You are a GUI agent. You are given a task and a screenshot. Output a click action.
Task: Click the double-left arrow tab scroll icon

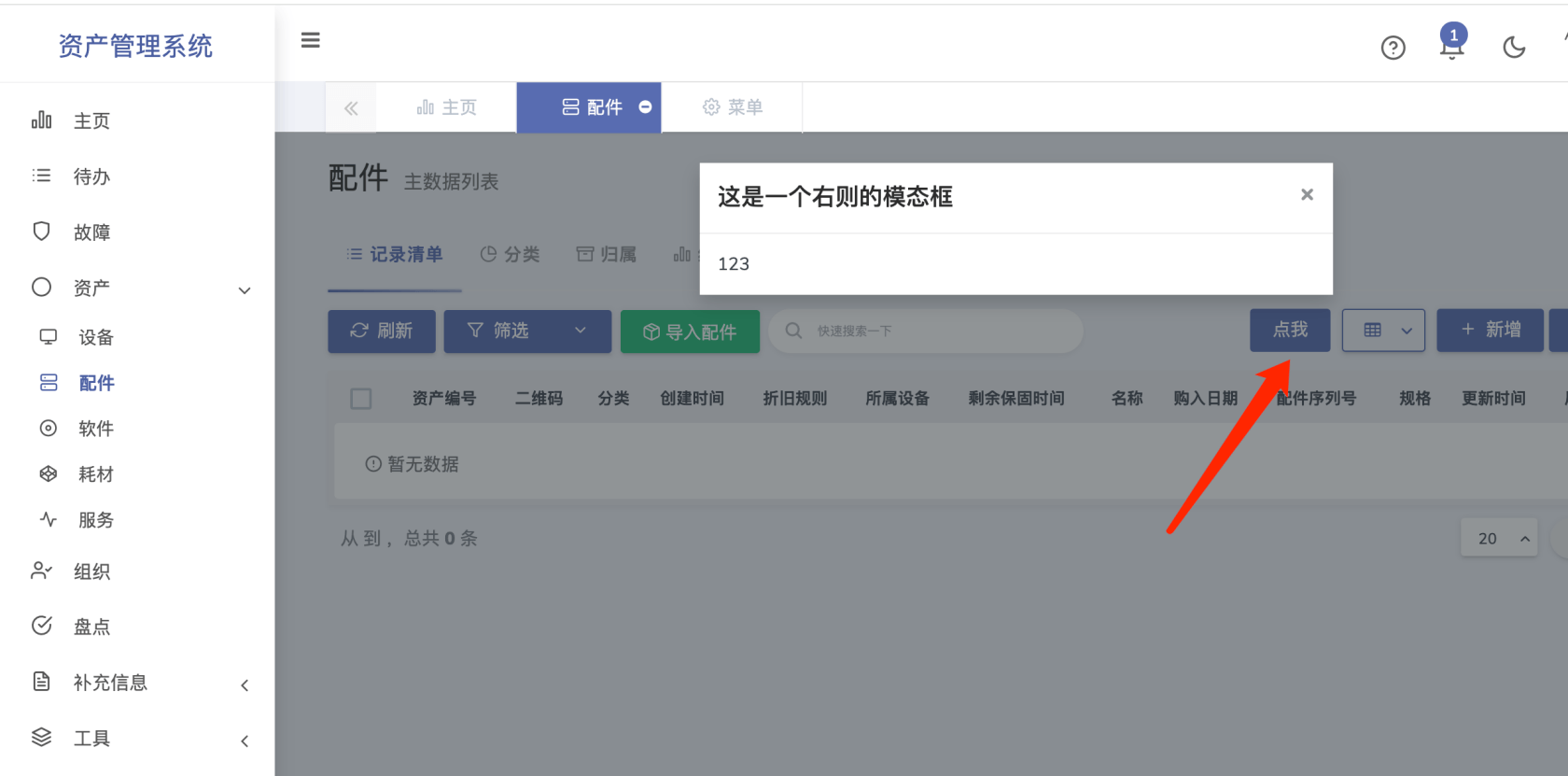351,108
